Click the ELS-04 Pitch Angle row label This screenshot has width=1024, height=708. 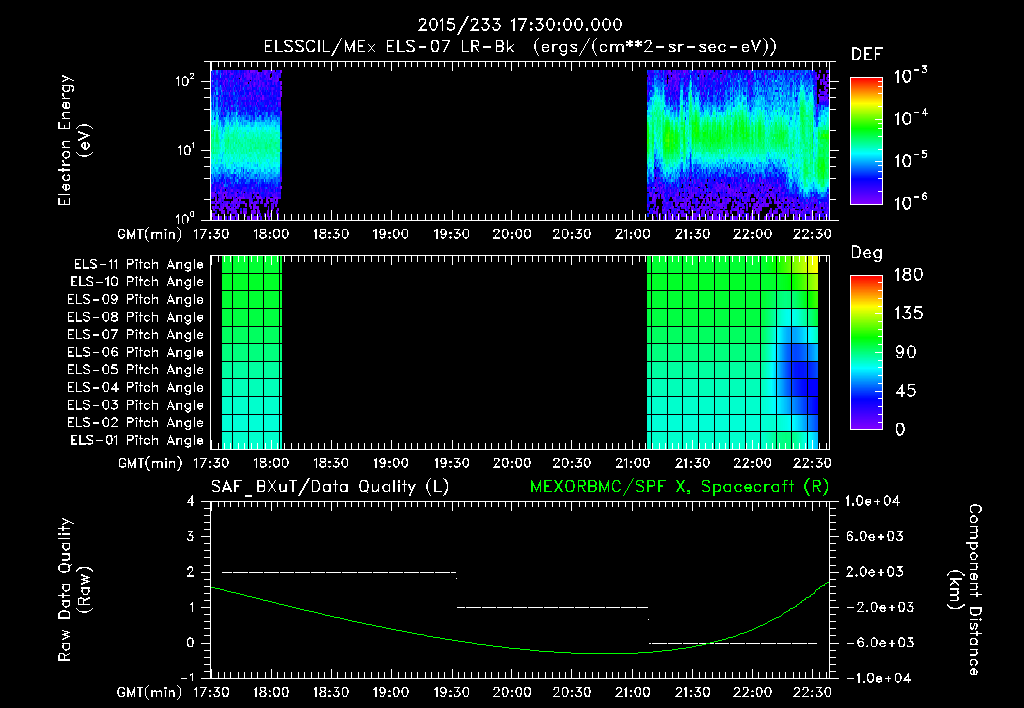coord(136,387)
